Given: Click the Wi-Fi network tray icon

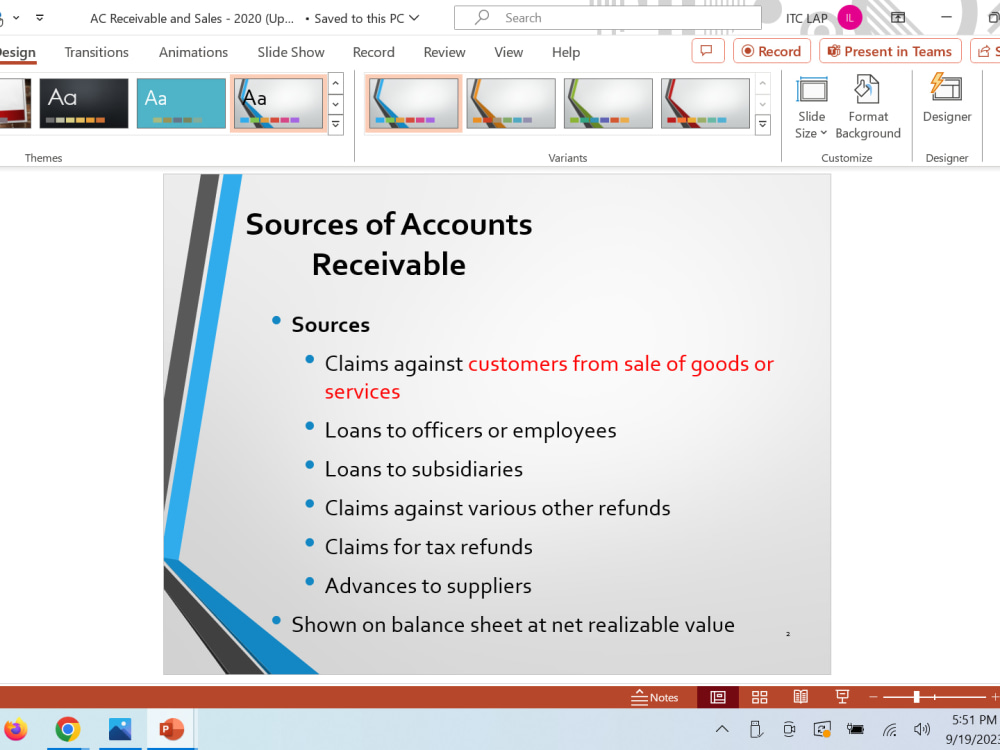Looking at the screenshot, I should click(889, 729).
